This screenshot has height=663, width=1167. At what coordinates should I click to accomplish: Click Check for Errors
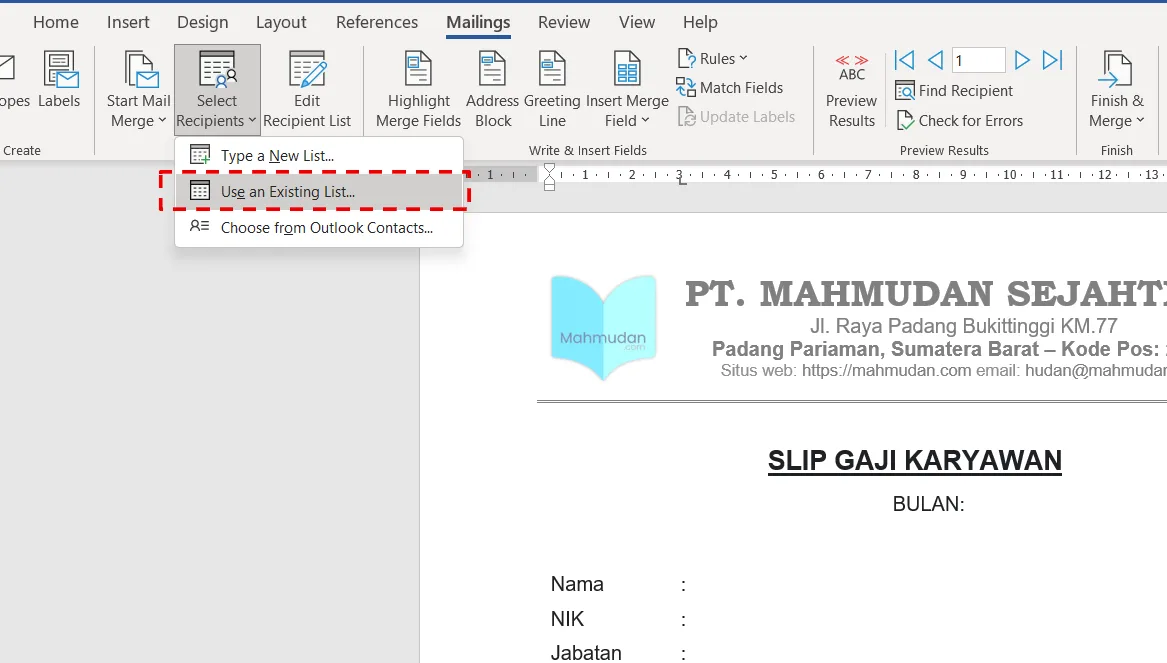click(x=959, y=121)
